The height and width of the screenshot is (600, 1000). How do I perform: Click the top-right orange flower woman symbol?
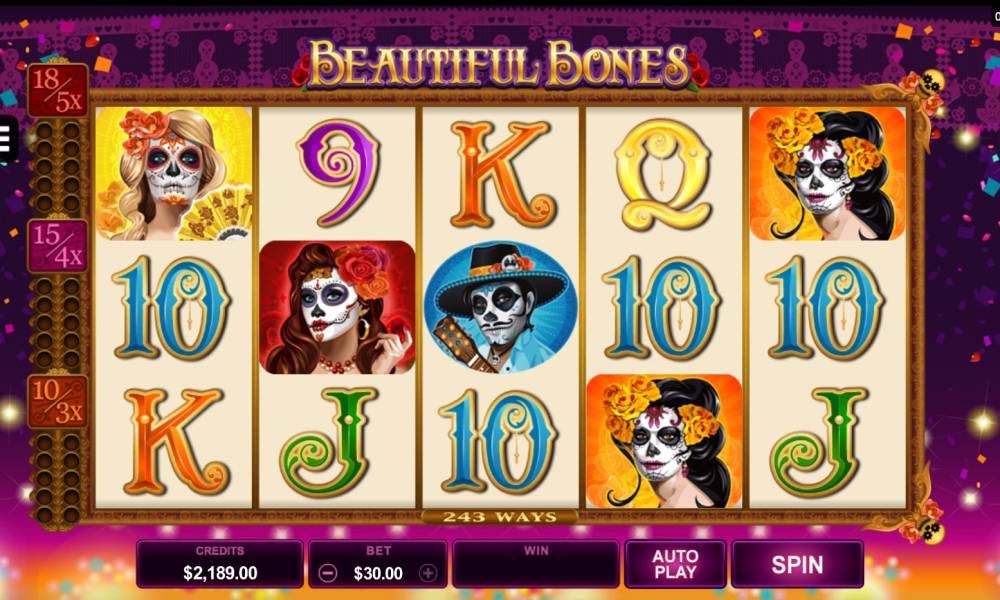pyautogui.click(x=827, y=174)
